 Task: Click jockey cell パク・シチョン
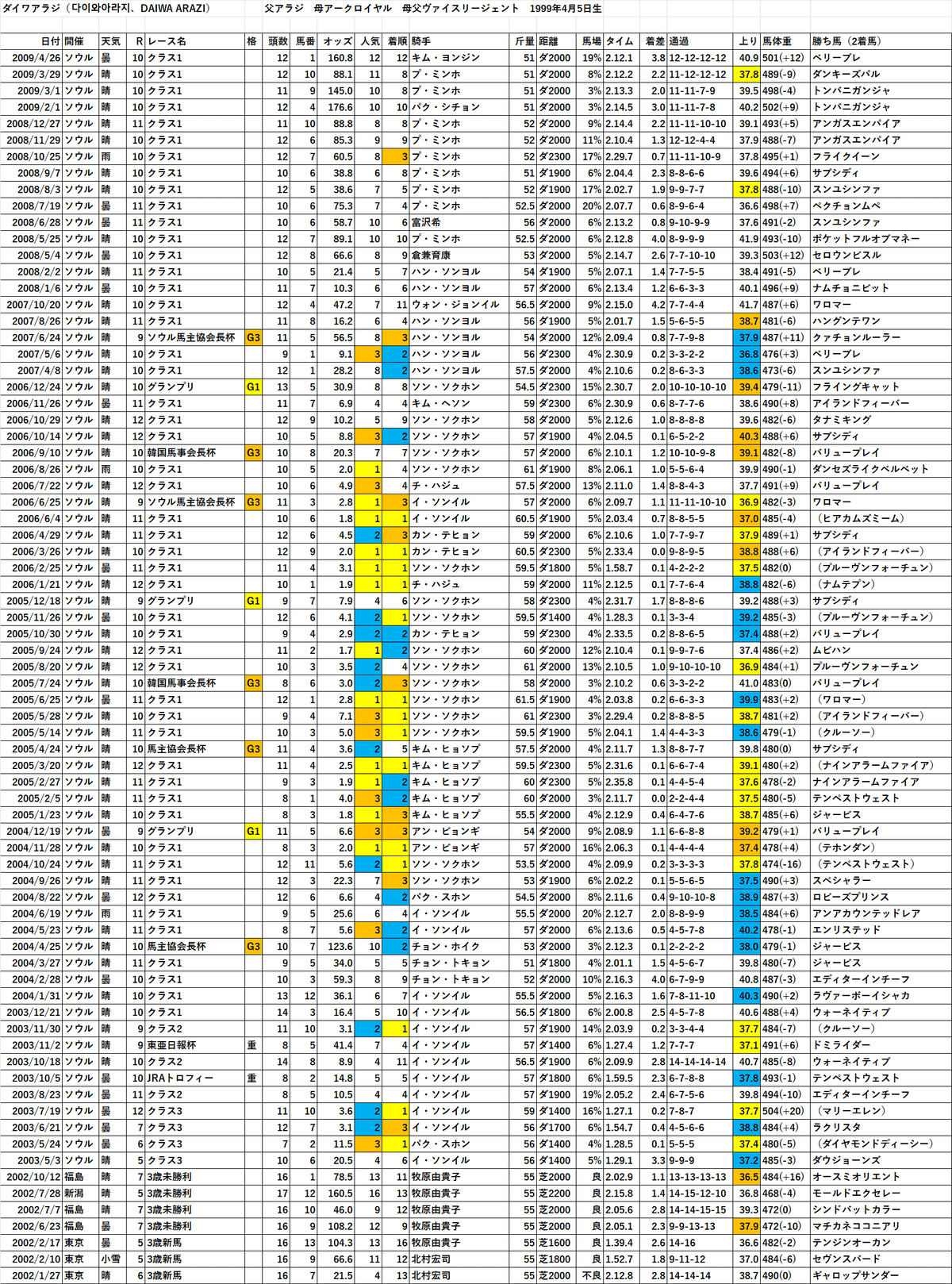click(x=445, y=107)
